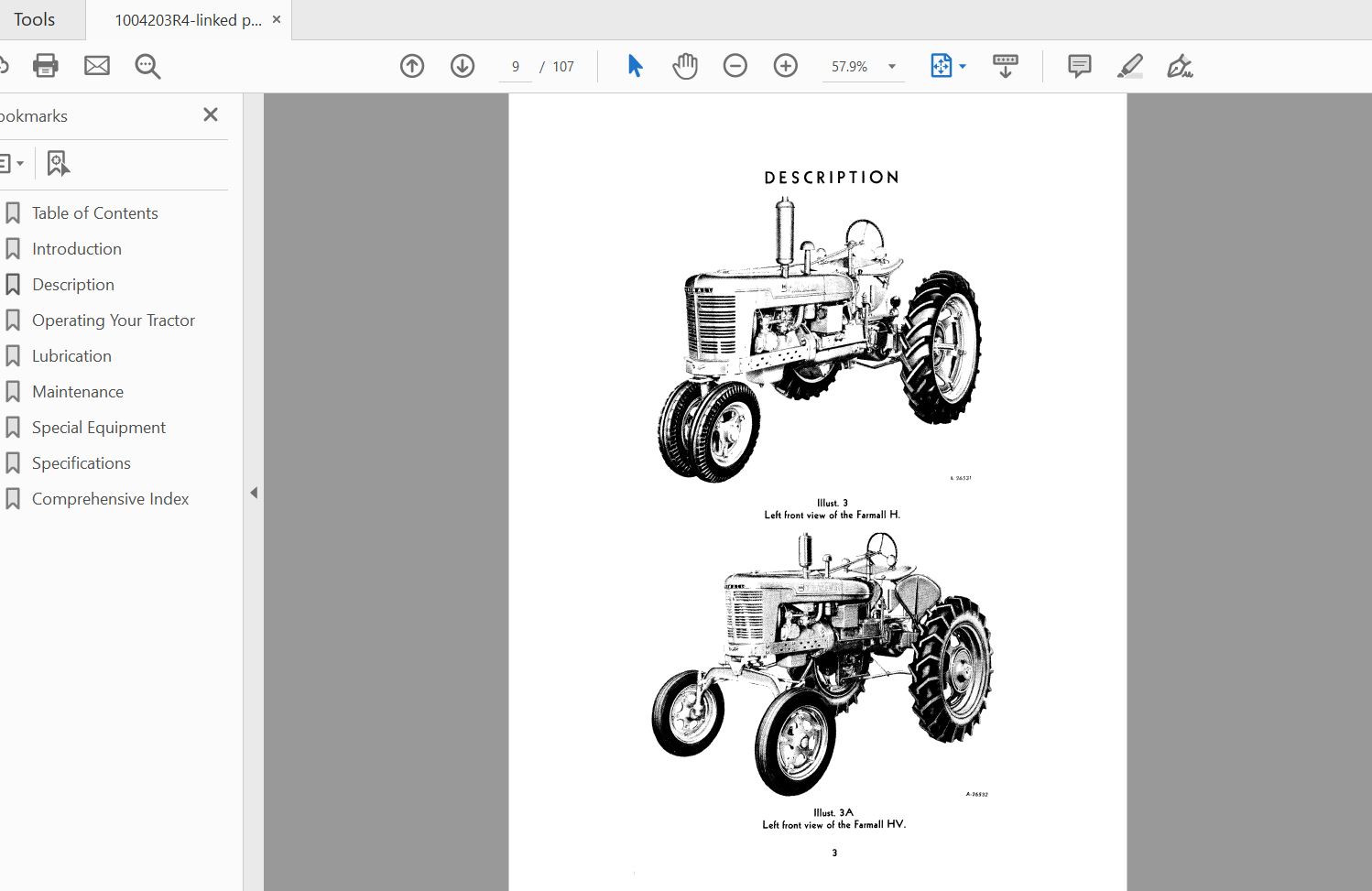This screenshot has height=891, width=1372.
Task: Zoom in with the plus button
Action: coord(785,65)
